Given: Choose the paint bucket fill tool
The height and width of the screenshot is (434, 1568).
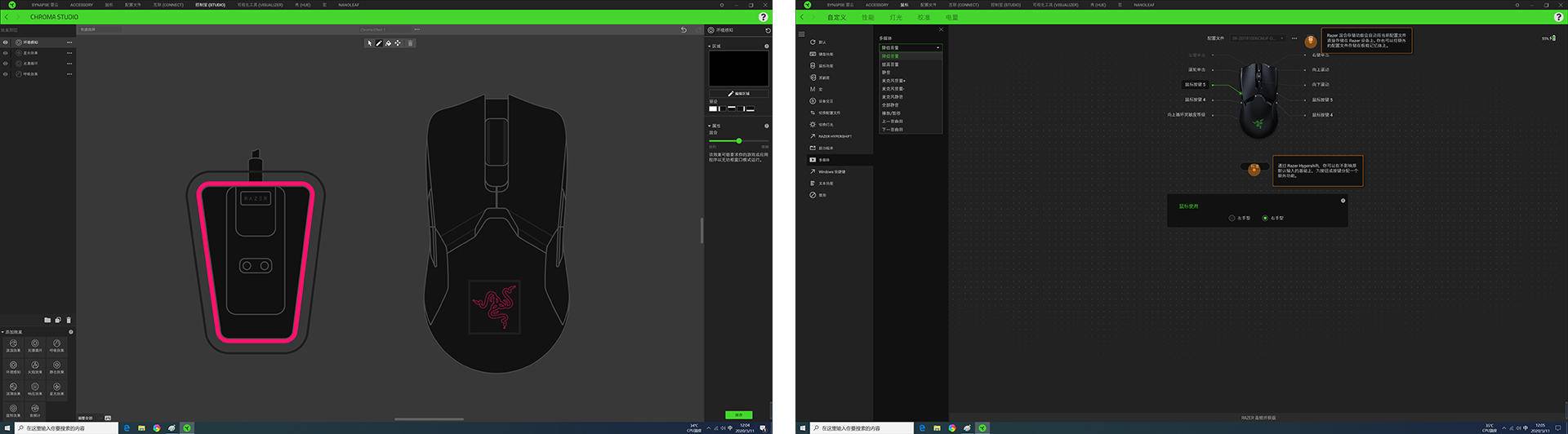Looking at the screenshot, I should [x=388, y=43].
